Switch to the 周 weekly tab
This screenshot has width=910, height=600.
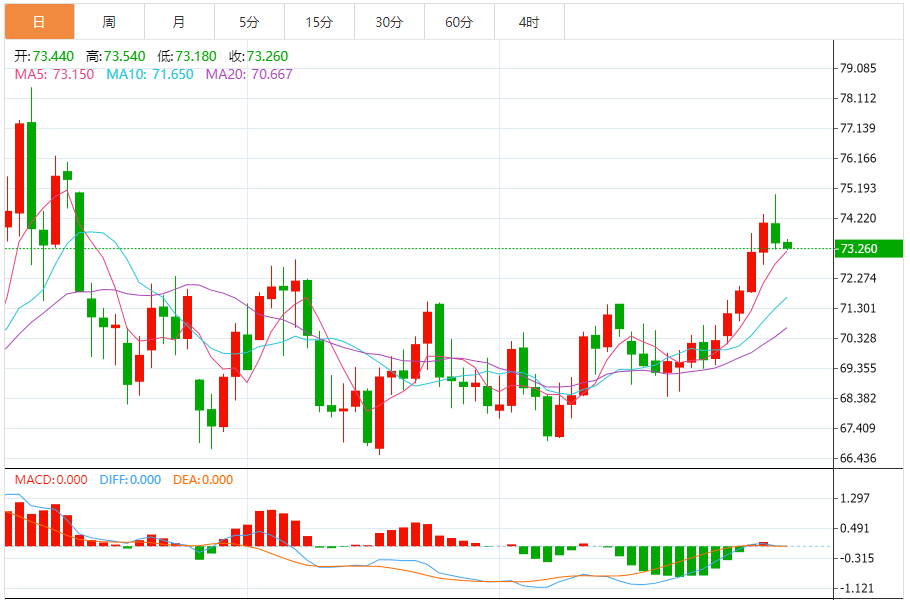[110, 22]
